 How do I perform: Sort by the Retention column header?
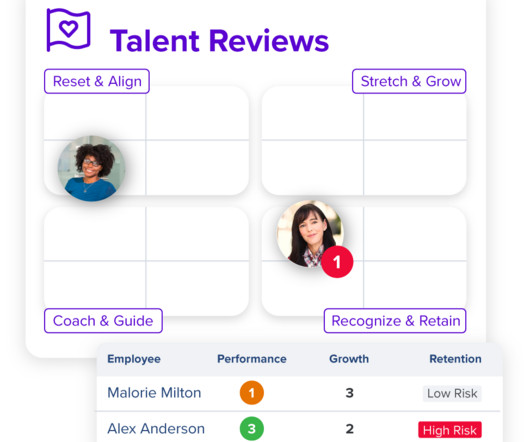[x=455, y=359]
